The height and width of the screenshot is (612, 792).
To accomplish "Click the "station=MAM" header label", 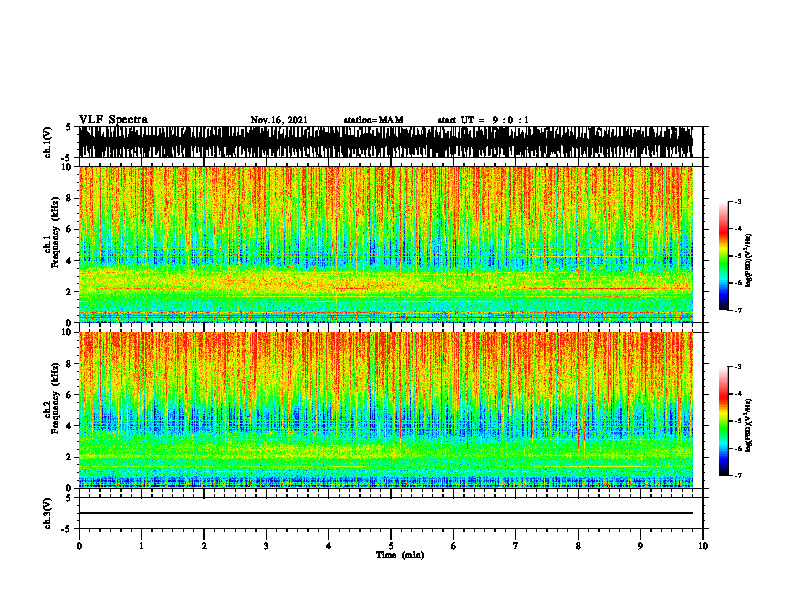I will coord(373,120).
